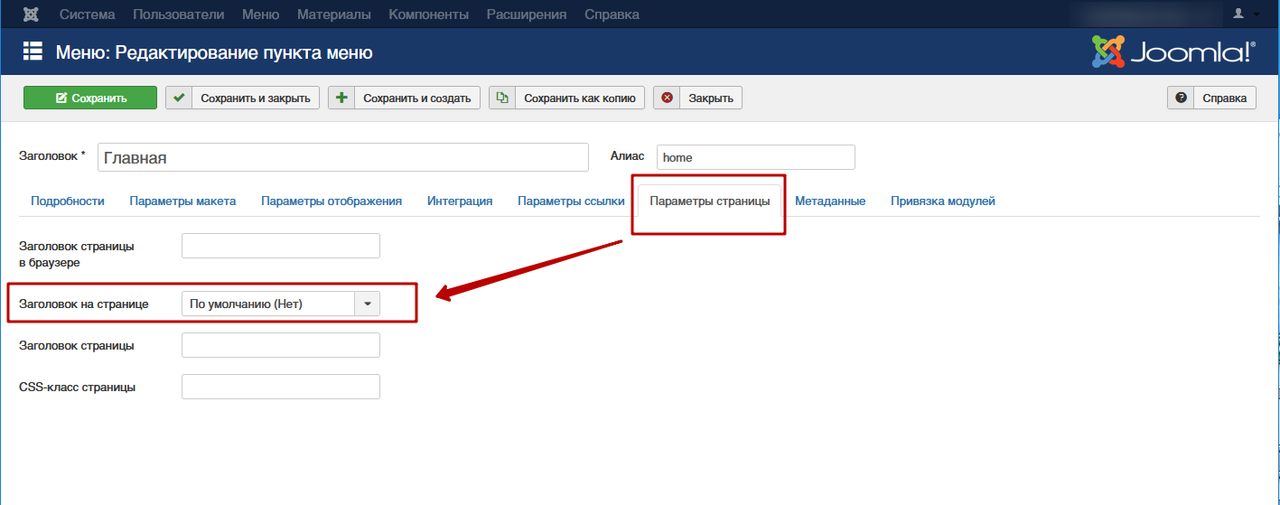Click the Joomla logo icon in top bar
The image size is (1280, 505).
(x=30, y=14)
